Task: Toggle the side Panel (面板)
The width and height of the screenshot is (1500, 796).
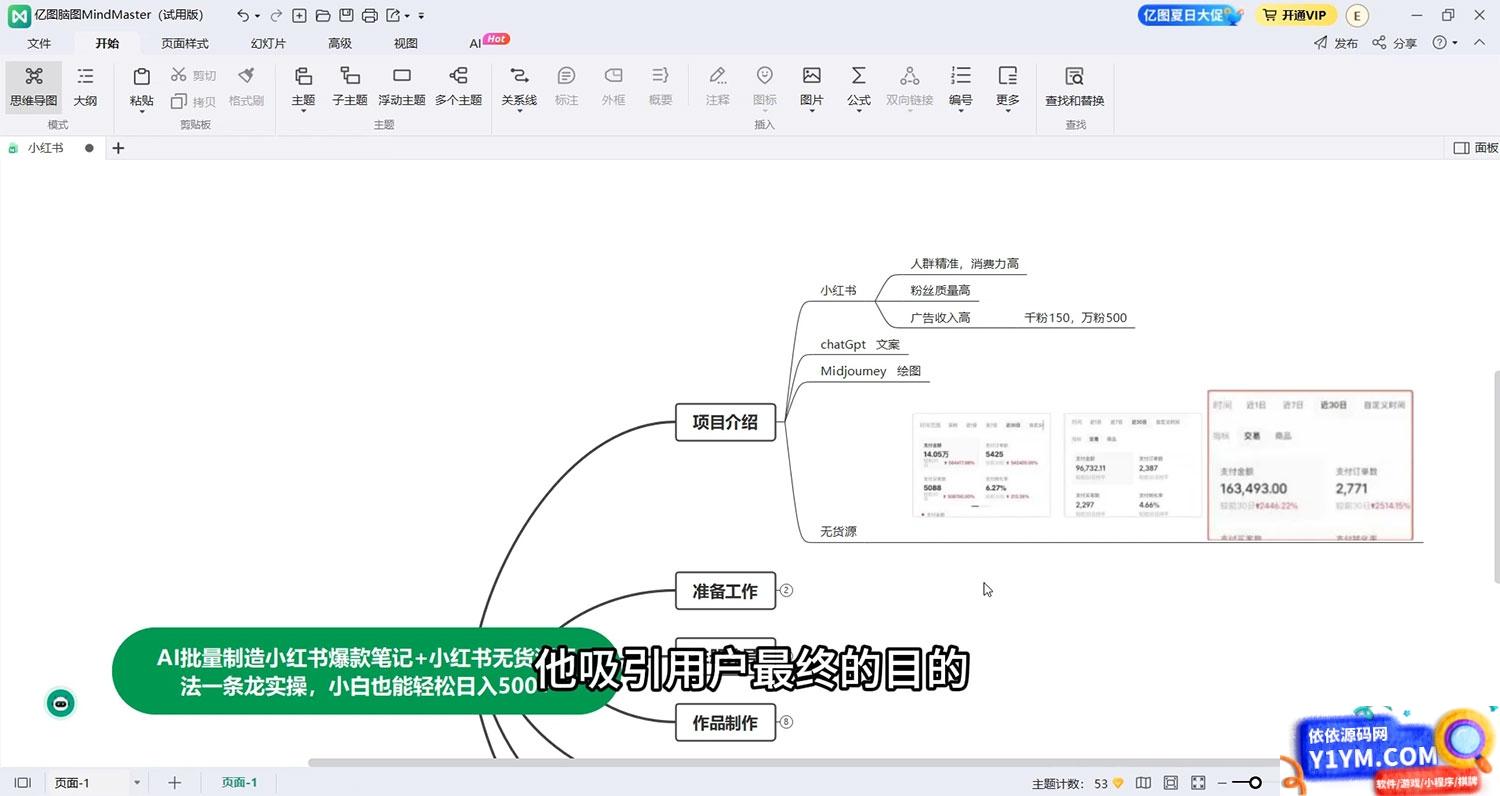Action: point(1476,148)
